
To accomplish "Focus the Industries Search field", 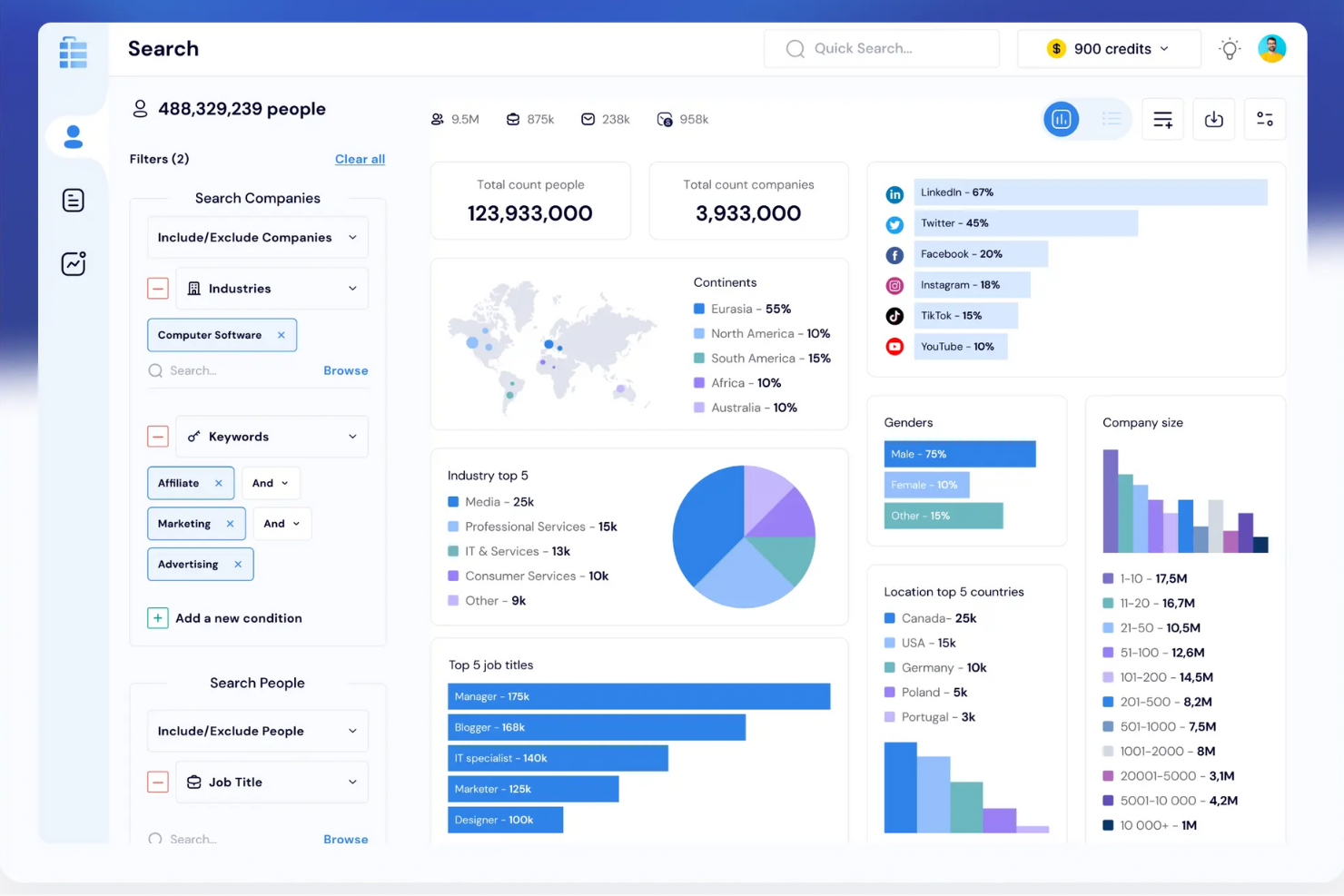I will pyautogui.click(x=231, y=370).
